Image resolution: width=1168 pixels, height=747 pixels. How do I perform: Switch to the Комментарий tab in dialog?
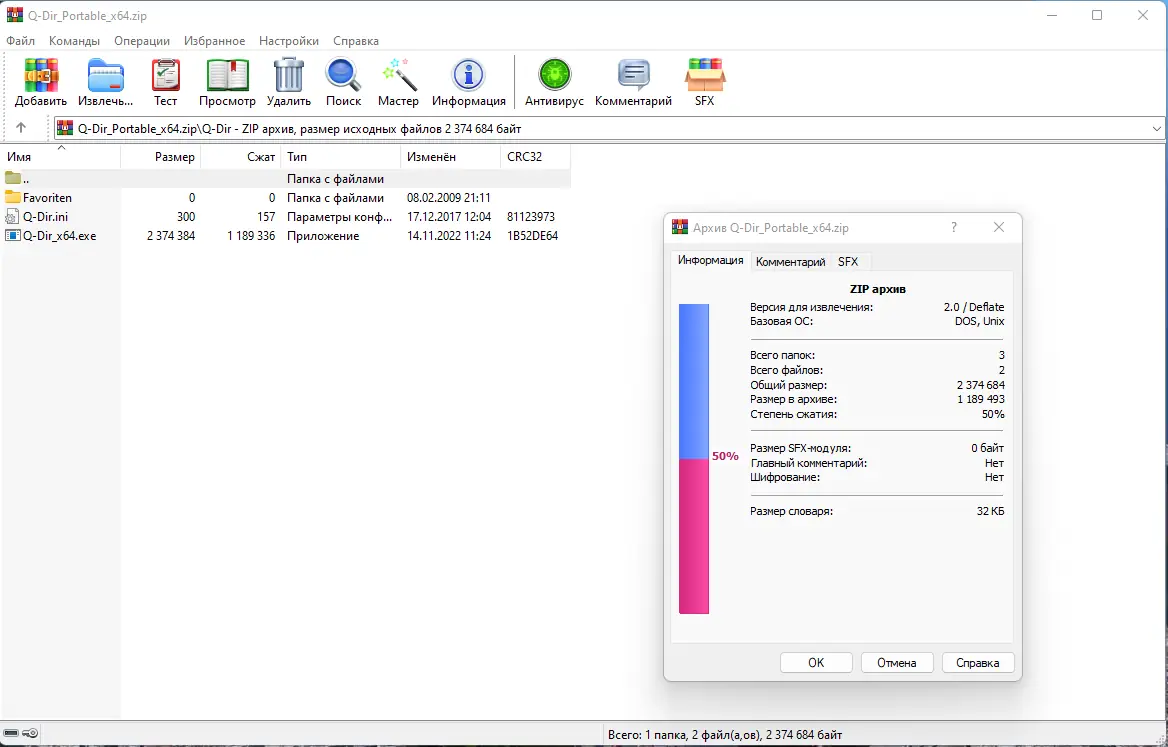tap(790, 261)
